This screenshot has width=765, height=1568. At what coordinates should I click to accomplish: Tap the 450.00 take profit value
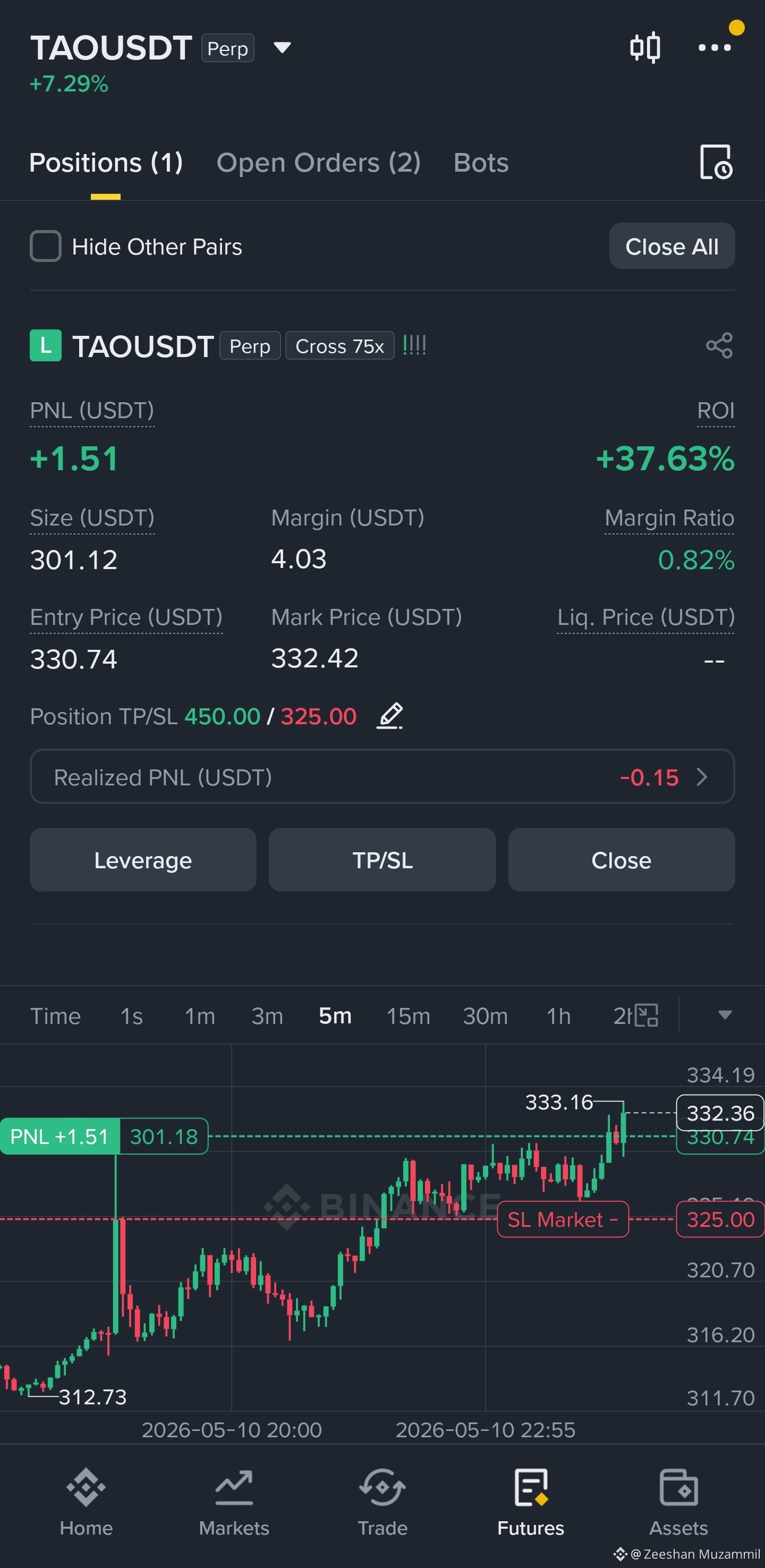(x=222, y=716)
